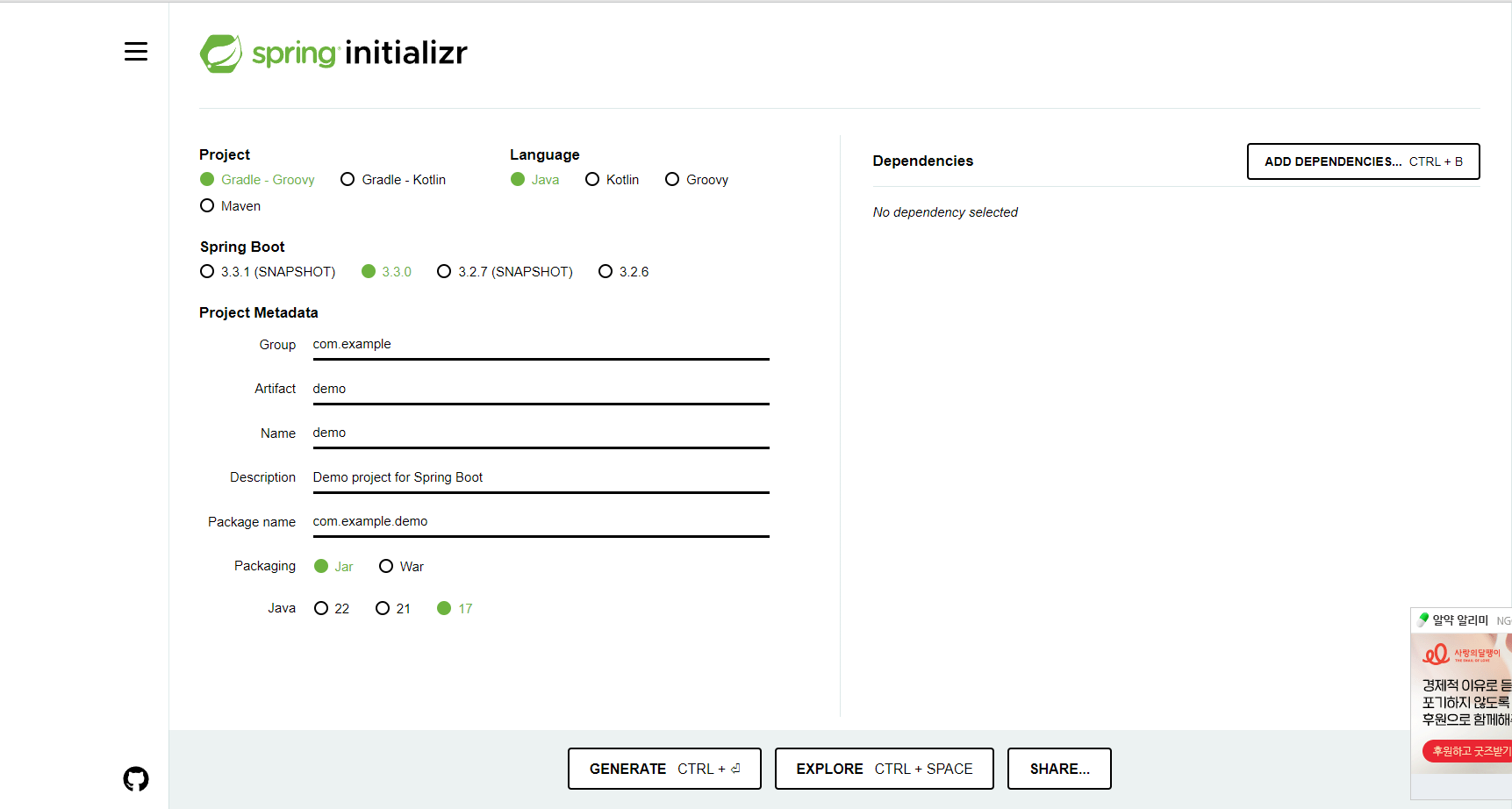This screenshot has height=809, width=1512.
Task: Select Spring Boot 3.2.7 (SNAPSHOT)
Action: tap(505, 271)
